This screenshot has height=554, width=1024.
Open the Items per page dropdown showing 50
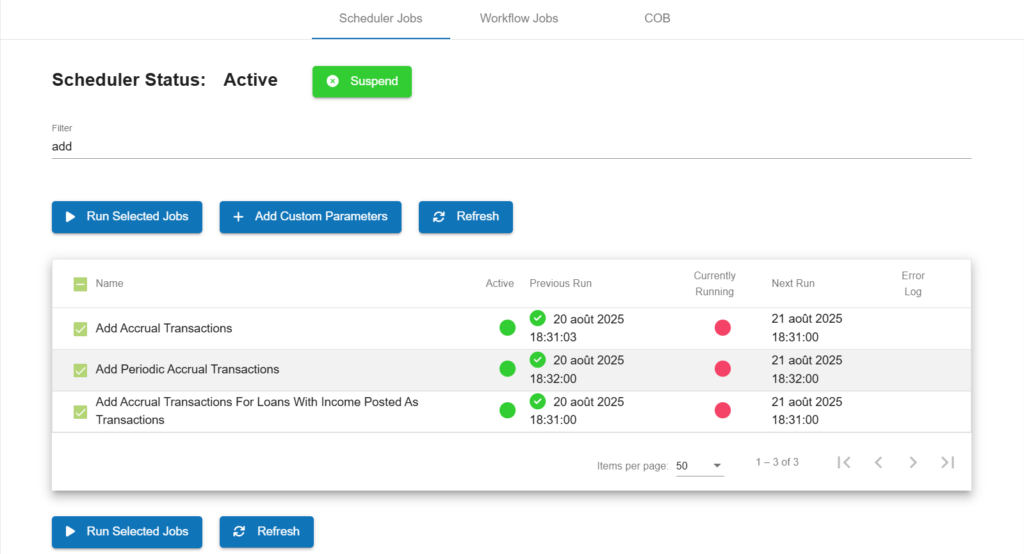pyautogui.click(x=699, y=466)
